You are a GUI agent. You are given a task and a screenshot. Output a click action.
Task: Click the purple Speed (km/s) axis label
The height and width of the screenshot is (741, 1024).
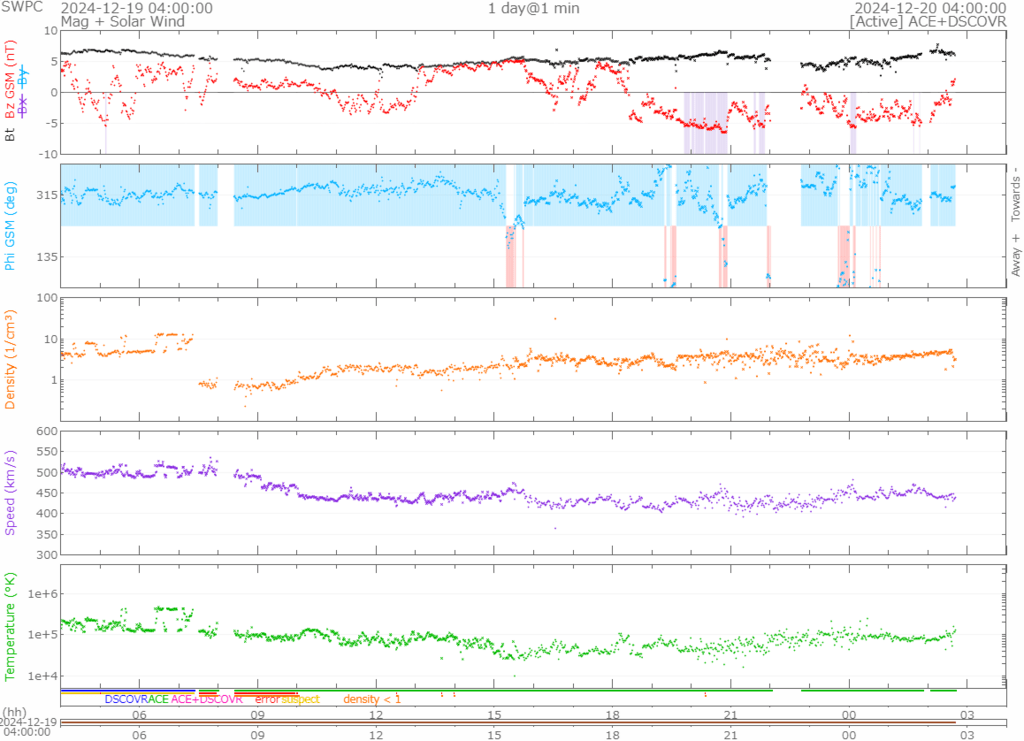point(11,493)
